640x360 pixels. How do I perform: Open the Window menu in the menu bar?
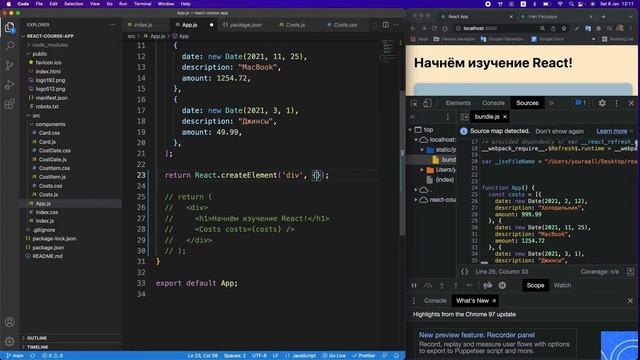coord(166,4)
